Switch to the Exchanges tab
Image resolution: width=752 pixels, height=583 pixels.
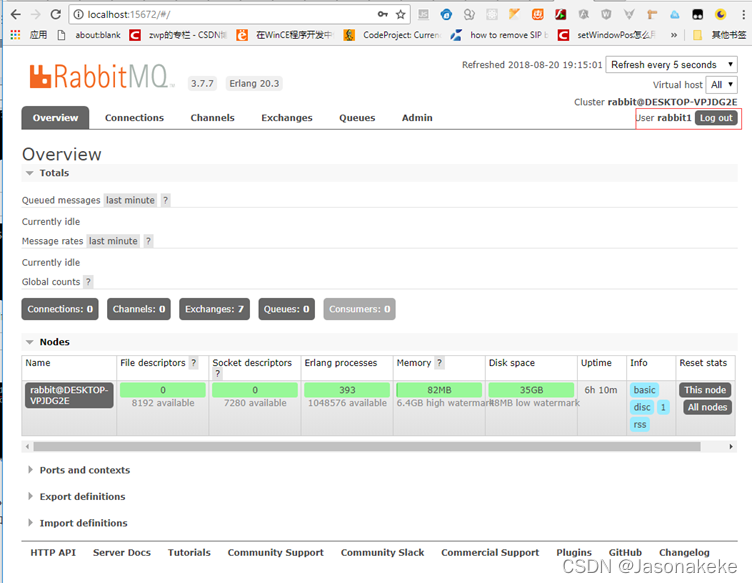tap(287, 118)
